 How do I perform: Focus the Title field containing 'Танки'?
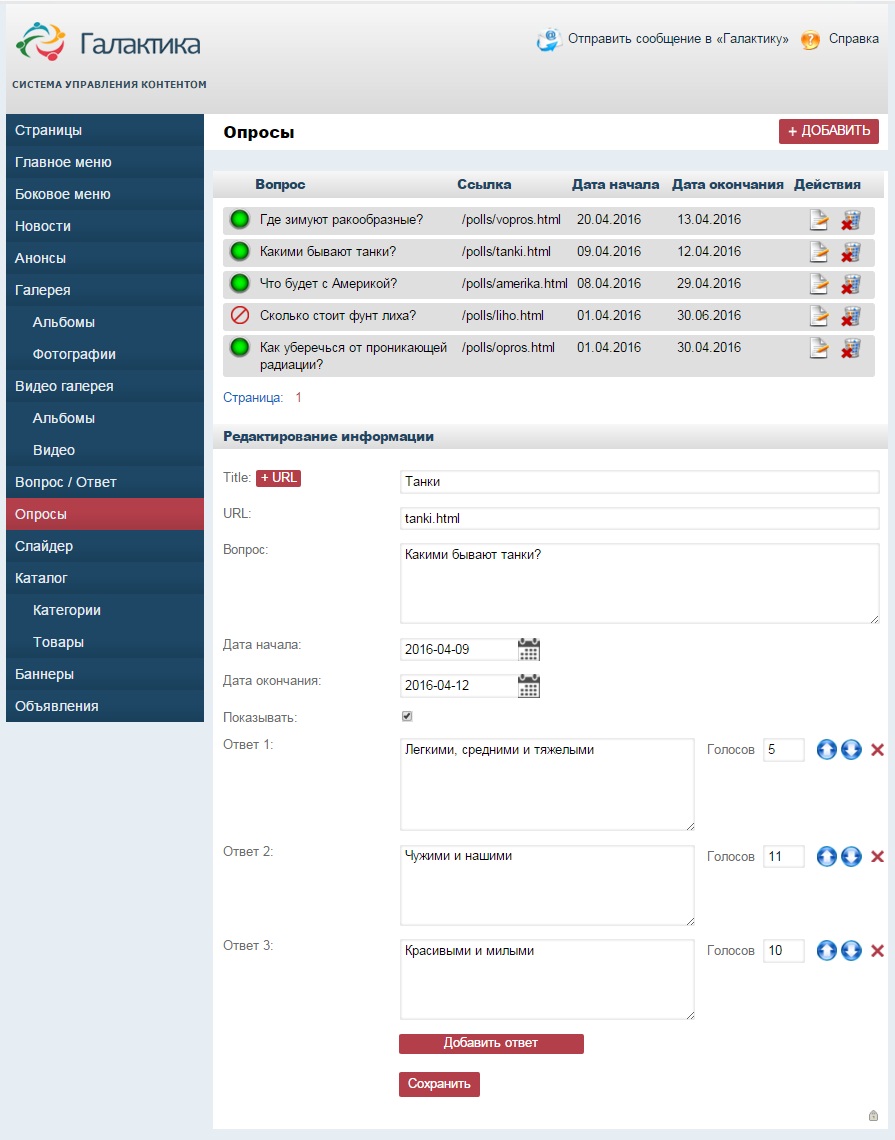640,482
